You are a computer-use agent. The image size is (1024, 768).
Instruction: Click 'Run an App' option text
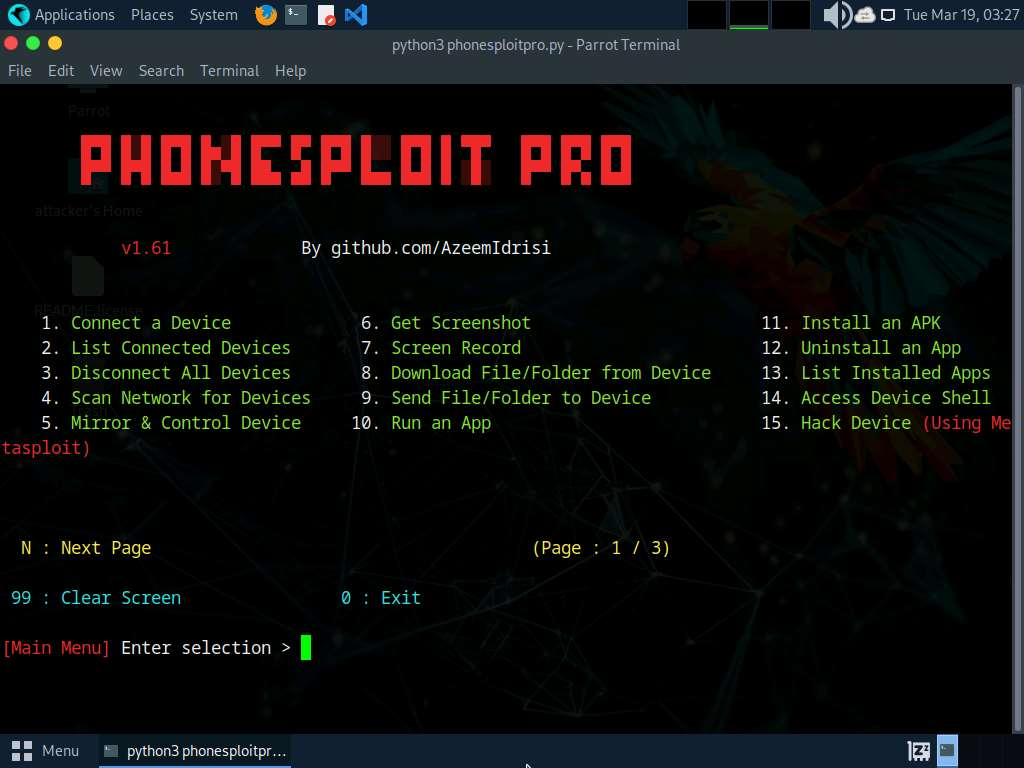click(x=441, y=423)
